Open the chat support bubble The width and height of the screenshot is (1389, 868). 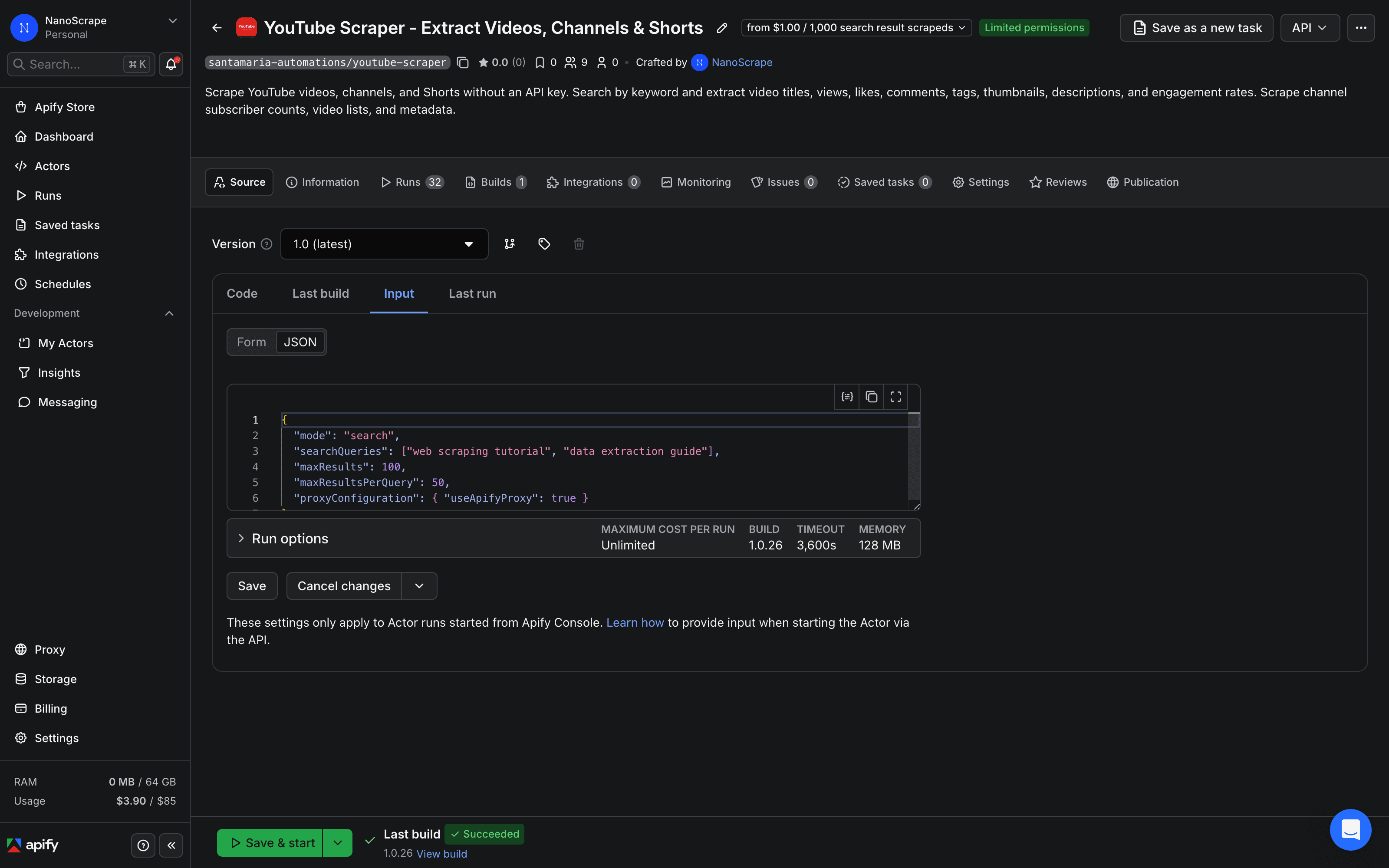pyautogui.click(x=1350, y=829)
